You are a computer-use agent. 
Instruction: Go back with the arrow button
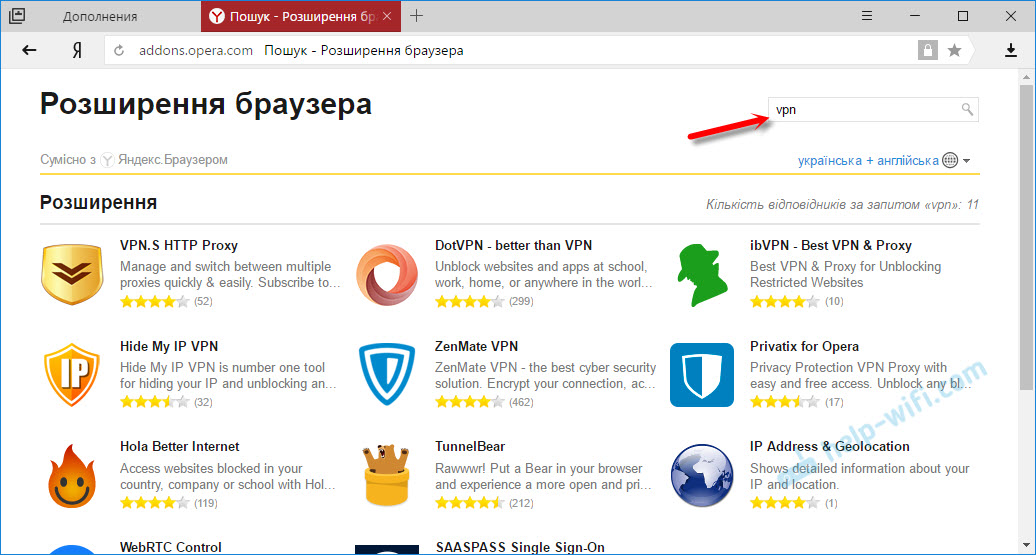pos(30,51)
